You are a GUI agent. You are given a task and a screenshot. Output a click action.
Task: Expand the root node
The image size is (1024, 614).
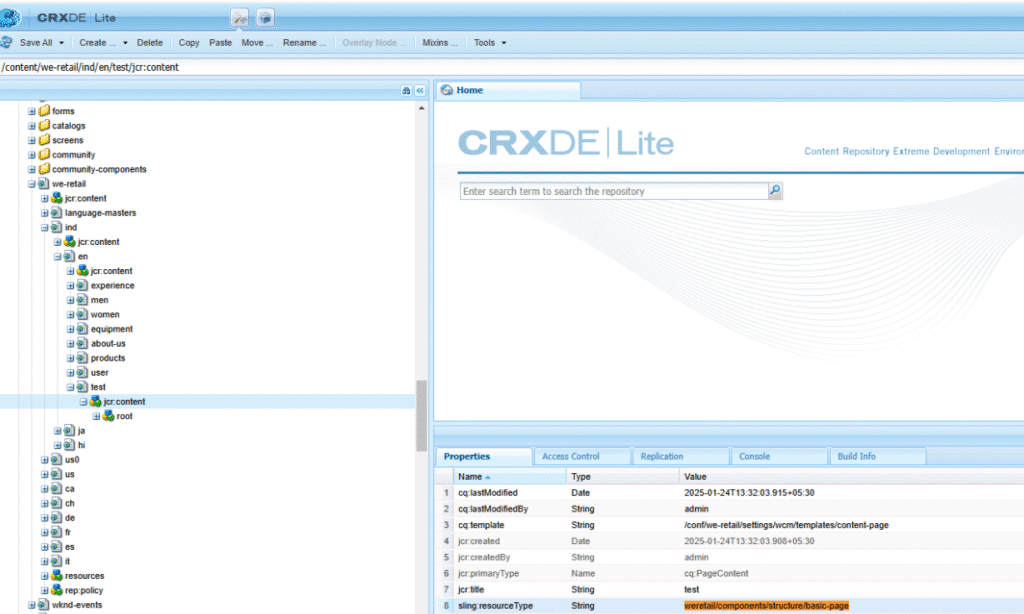click(96, 417)
